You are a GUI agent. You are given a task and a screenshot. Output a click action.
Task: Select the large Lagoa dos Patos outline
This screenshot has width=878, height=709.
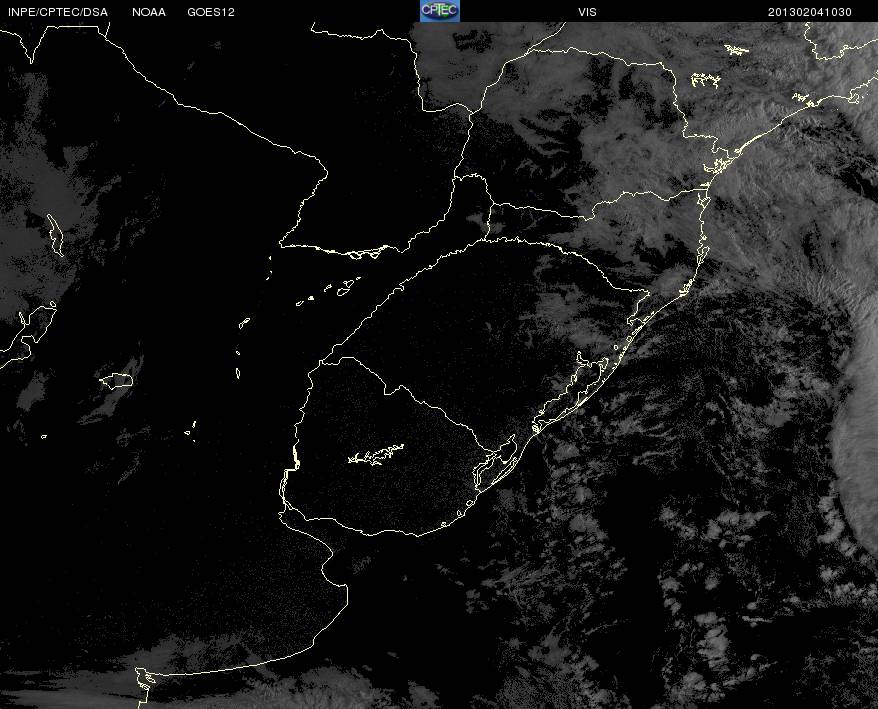click(x=571, y=392)
